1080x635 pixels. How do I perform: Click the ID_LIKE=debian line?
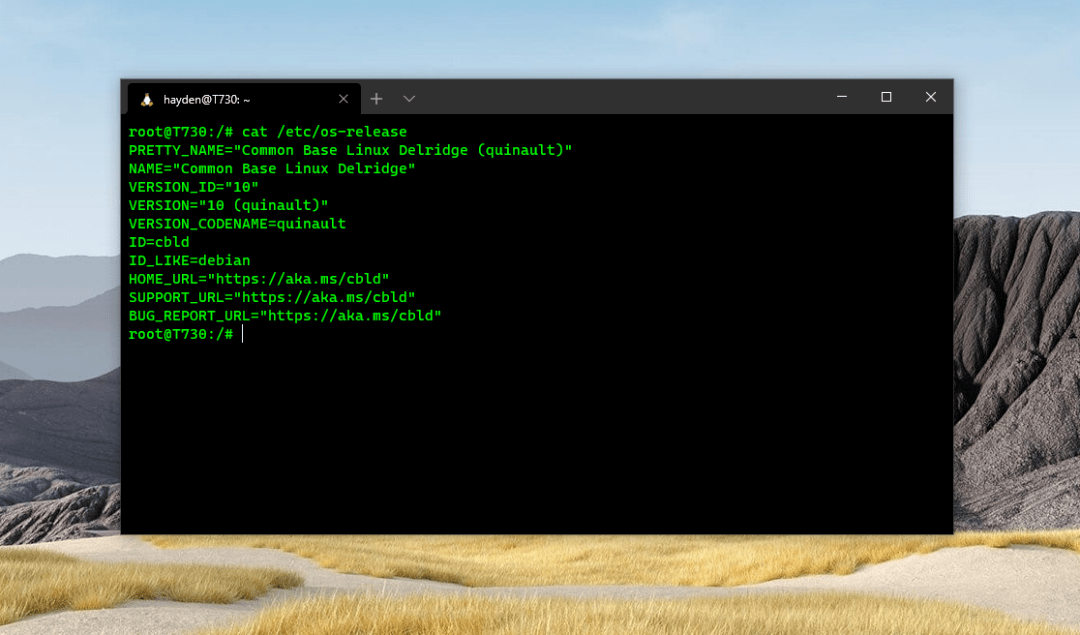click(189, 260)
